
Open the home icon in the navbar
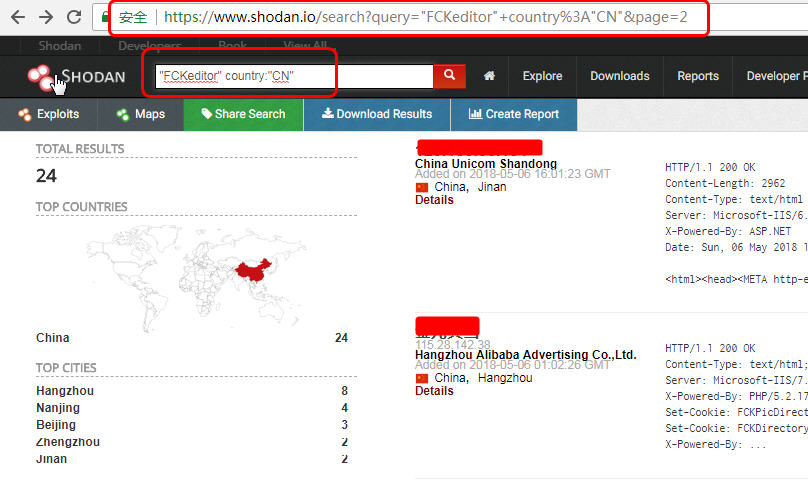[x=489, y=76]
